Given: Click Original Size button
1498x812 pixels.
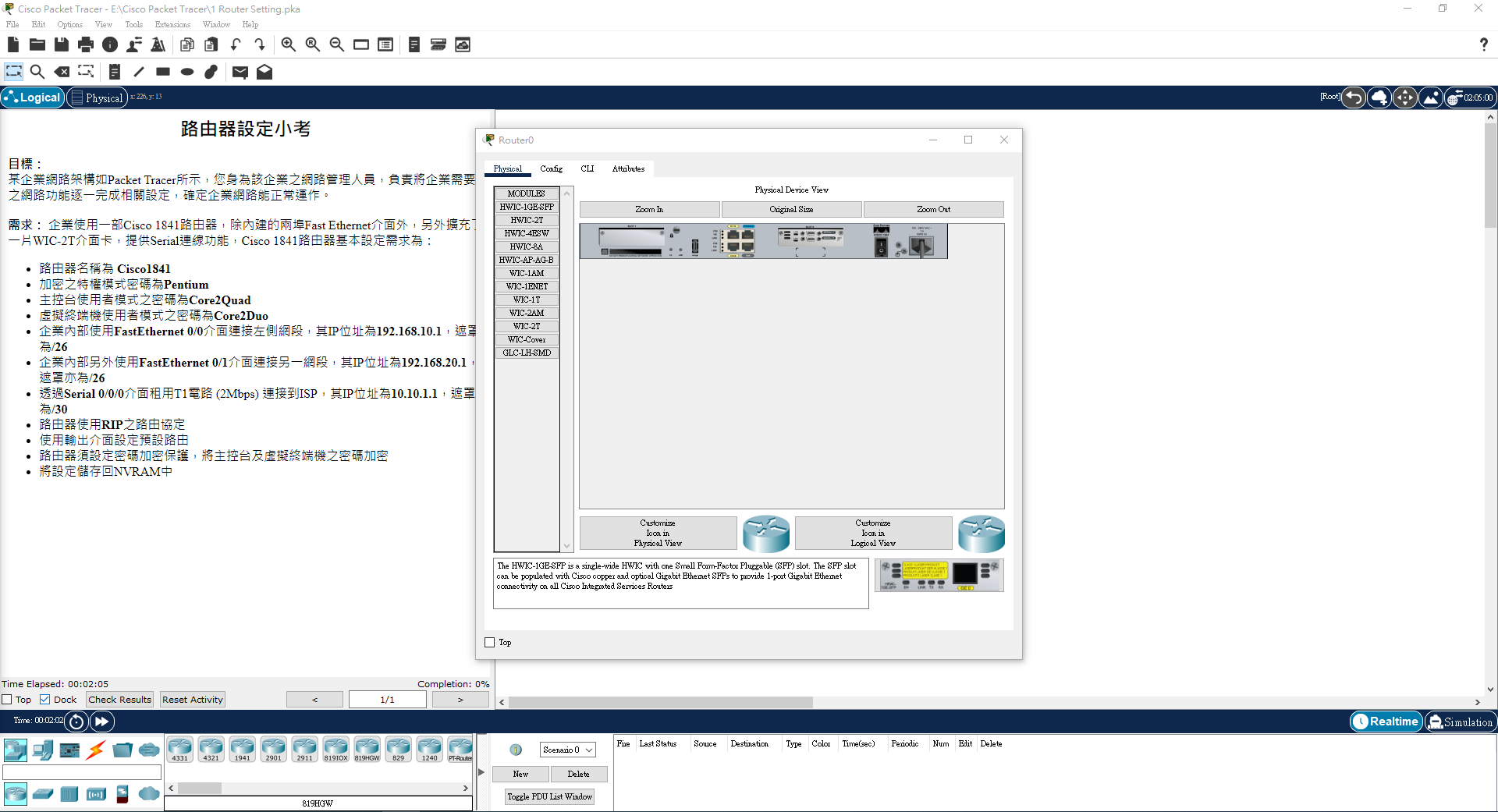Looking at the screenshot, I should pyautogui.click(x=791, y=209).
